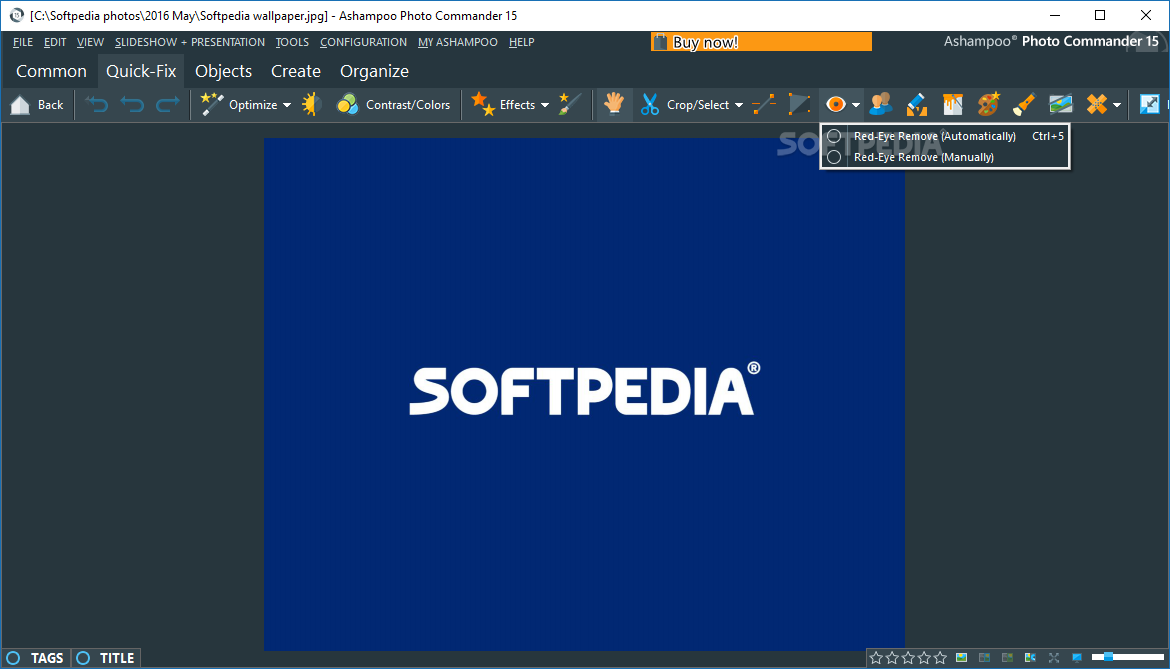Collapse the red-eye dropdown arrow
The height and width of the screenshot is (669, 1170).
click(856, 105)
